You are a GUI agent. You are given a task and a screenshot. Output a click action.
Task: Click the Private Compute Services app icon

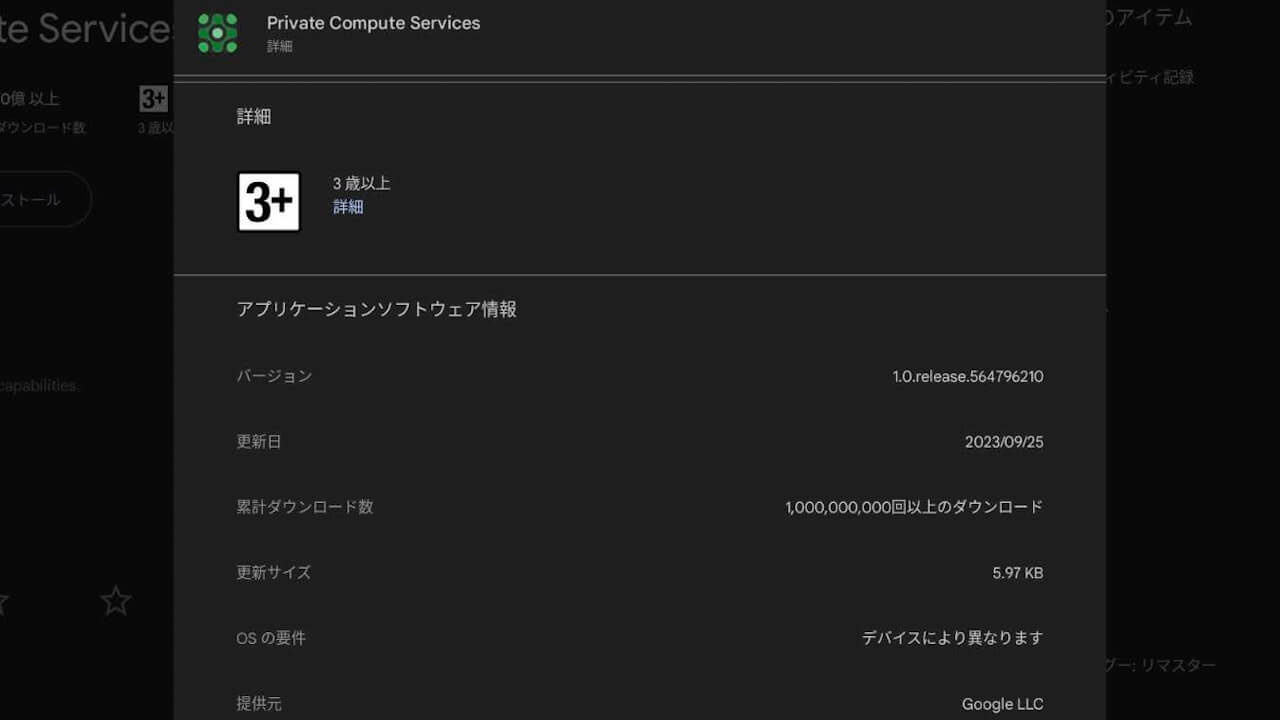pos(218,32)
